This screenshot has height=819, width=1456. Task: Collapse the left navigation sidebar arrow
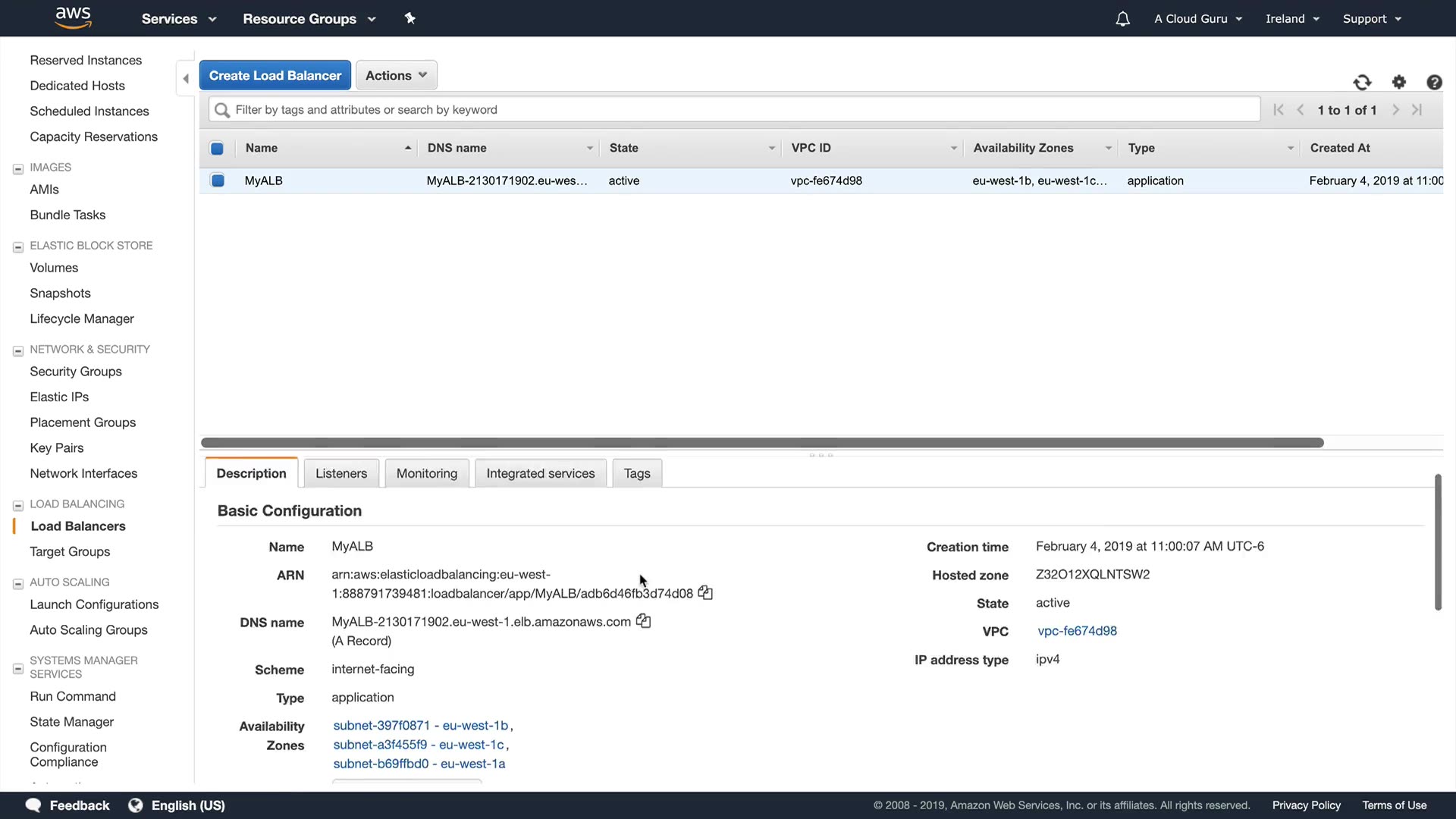tap(186, 79)
